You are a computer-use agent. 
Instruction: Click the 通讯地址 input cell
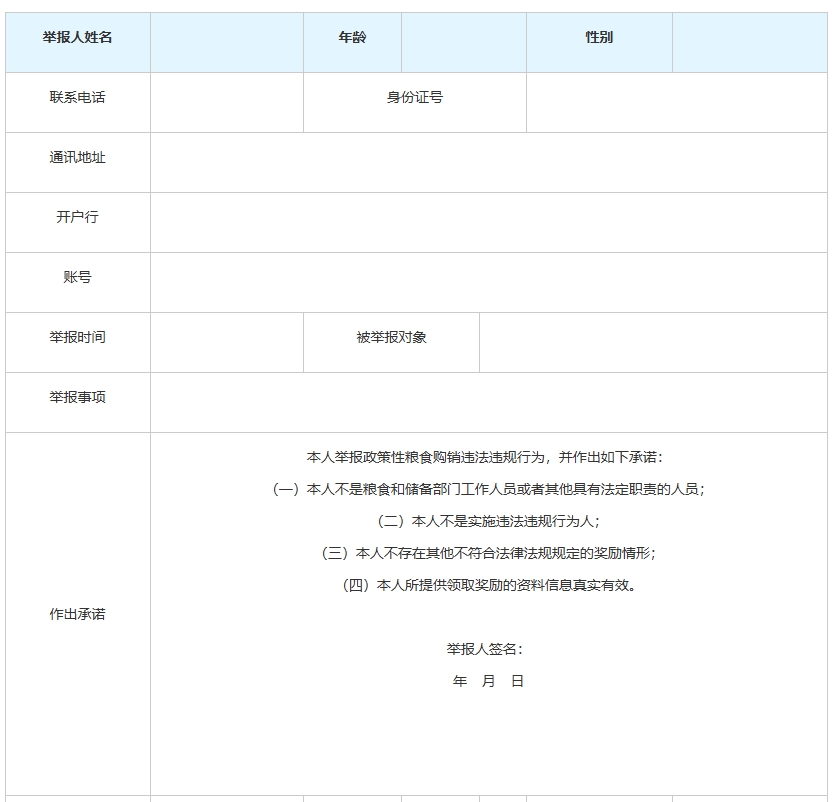pyautogui.click(x=490, y=162)
